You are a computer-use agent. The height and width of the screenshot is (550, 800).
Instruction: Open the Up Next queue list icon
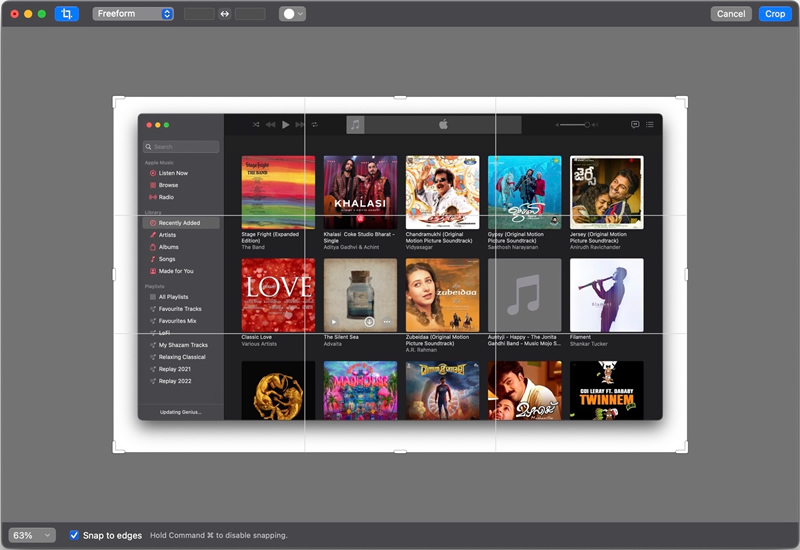pyautogui.click(x=649, y=124)
